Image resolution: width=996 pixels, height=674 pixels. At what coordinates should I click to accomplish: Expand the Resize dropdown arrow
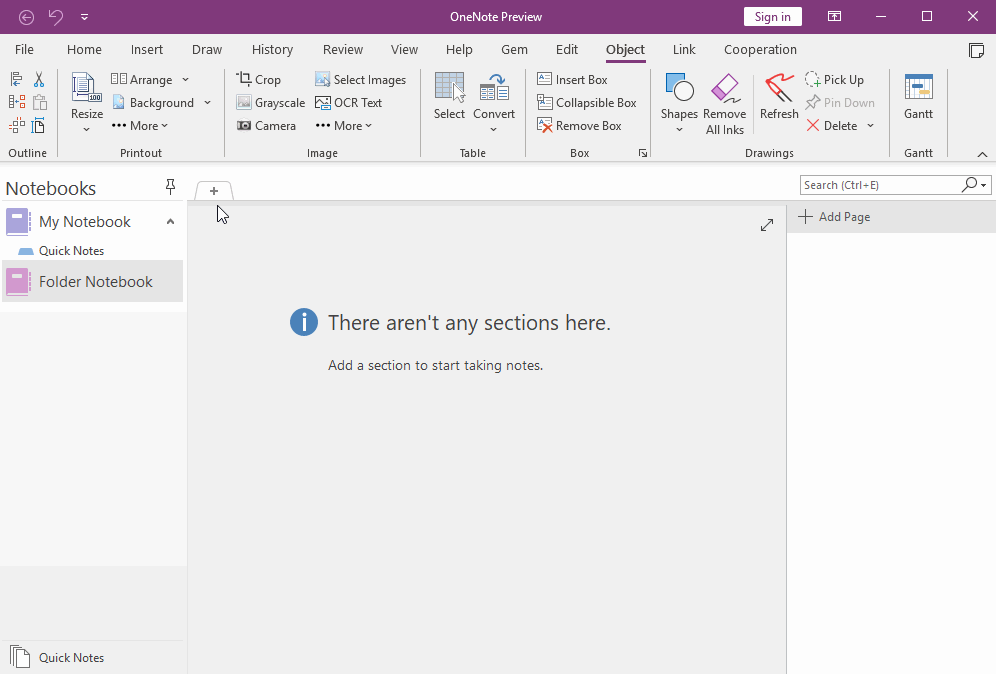pyautogui.click(x=87, y=130)
